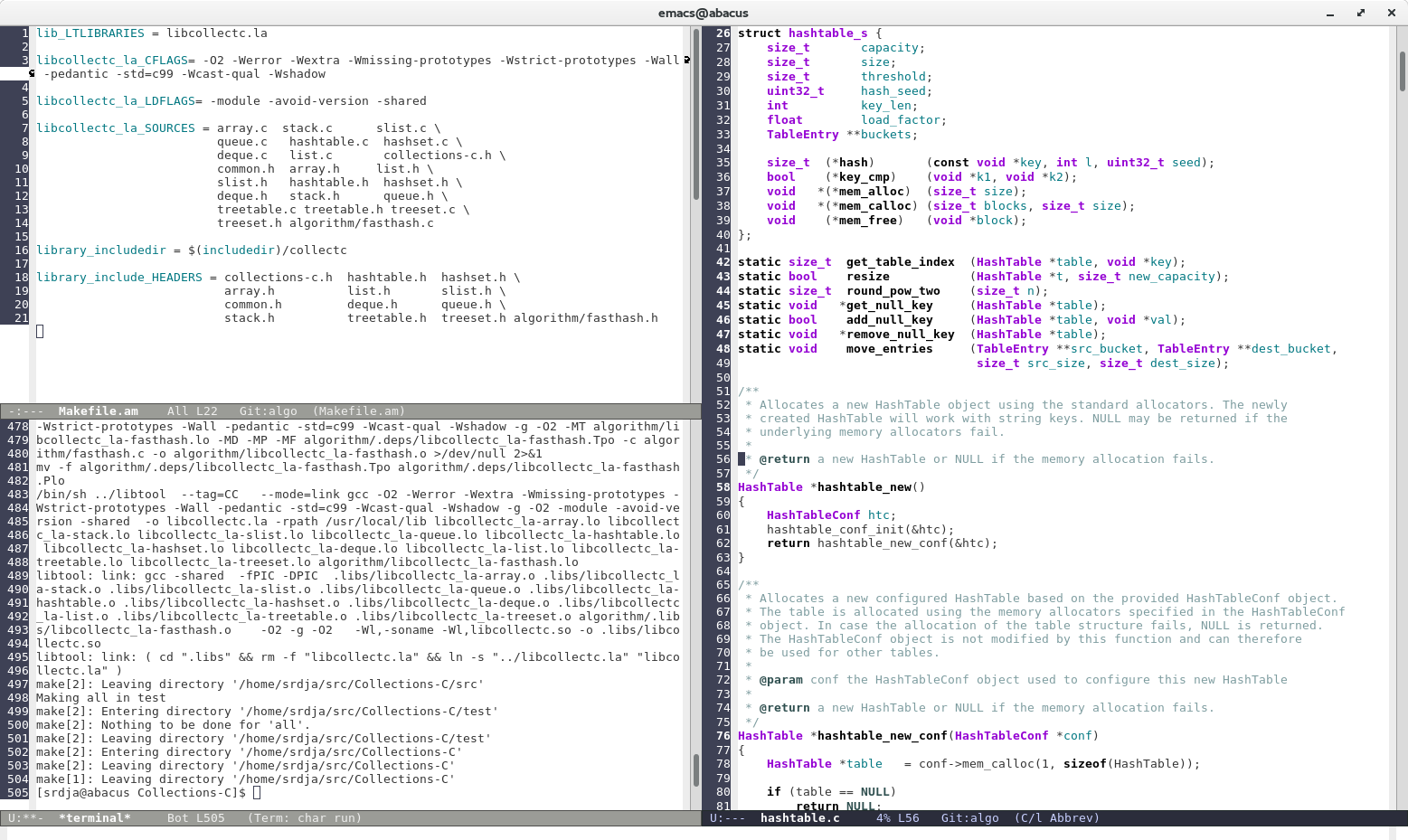Image resolution: width=1408 pixels, height=840 pixels.
Task: Click the Makefile.am pane vertical scrollbar thumb
Action: (695, 114)
